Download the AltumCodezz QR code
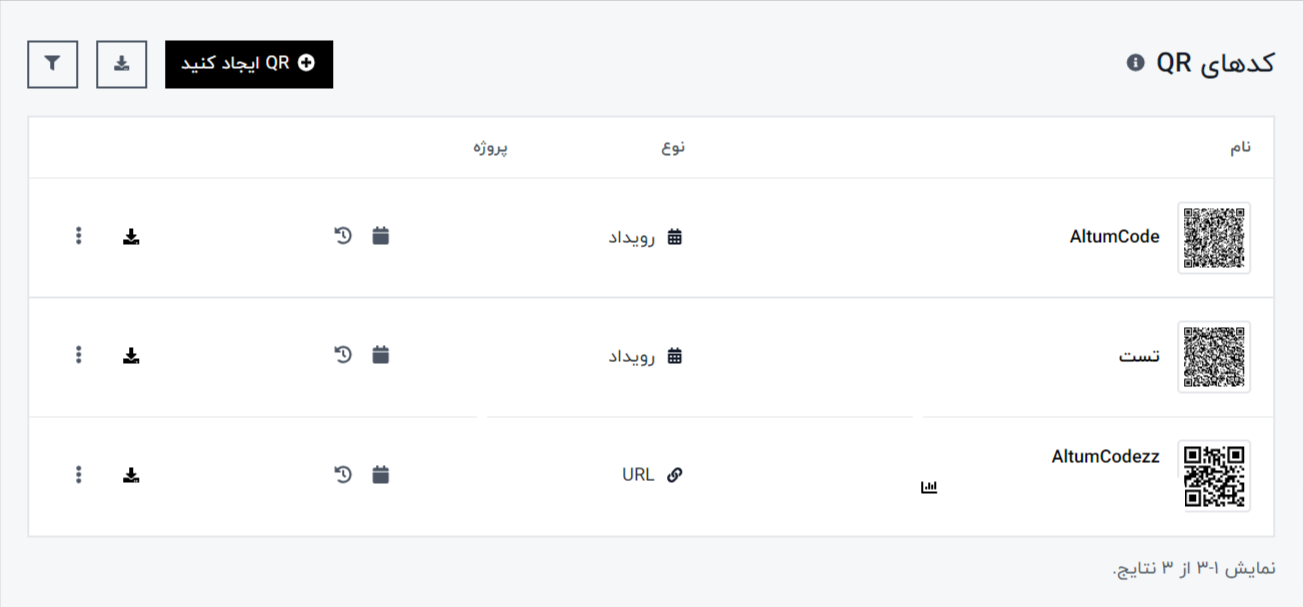This screenshot has height=607, width=1303. pyautogui.click(x=131, y=475)
